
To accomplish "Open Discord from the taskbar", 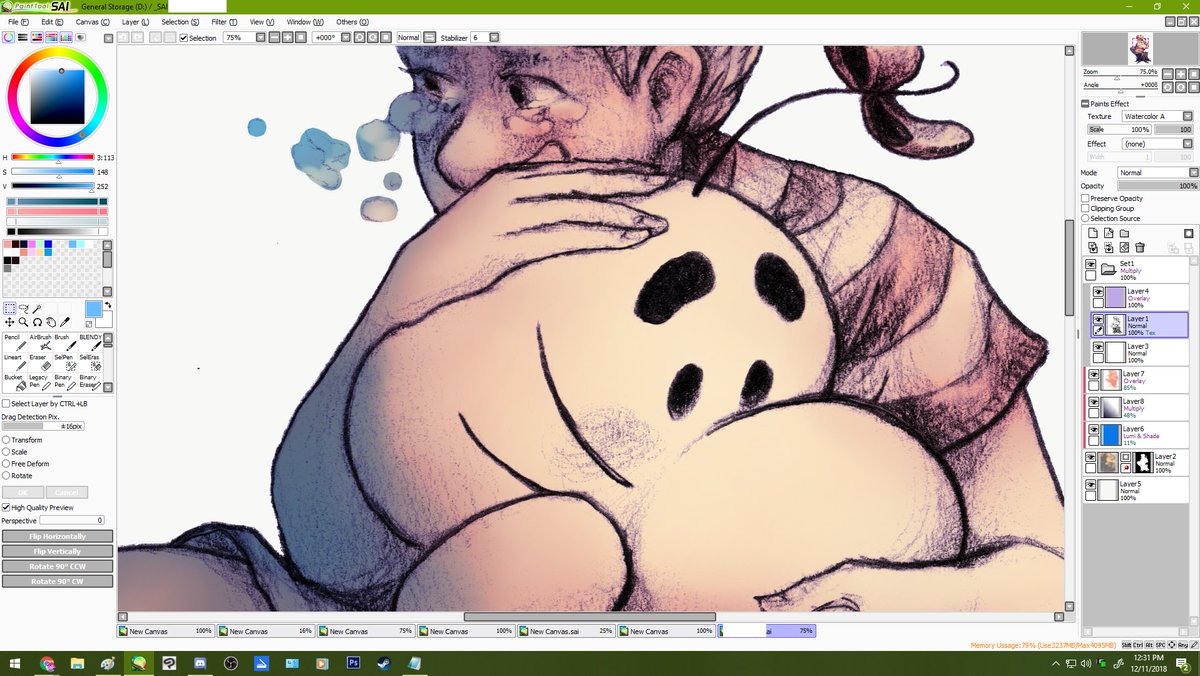I will pos(200,663).
